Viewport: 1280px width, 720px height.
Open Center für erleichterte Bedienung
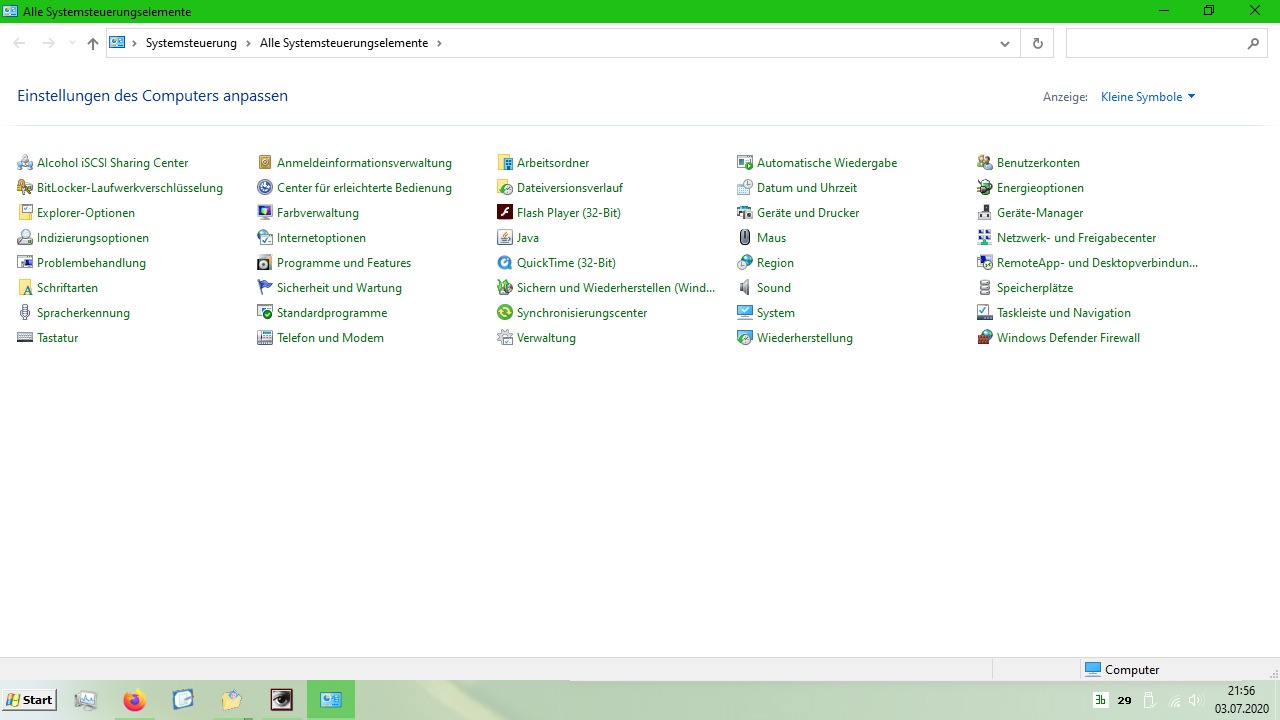point(364,188)
